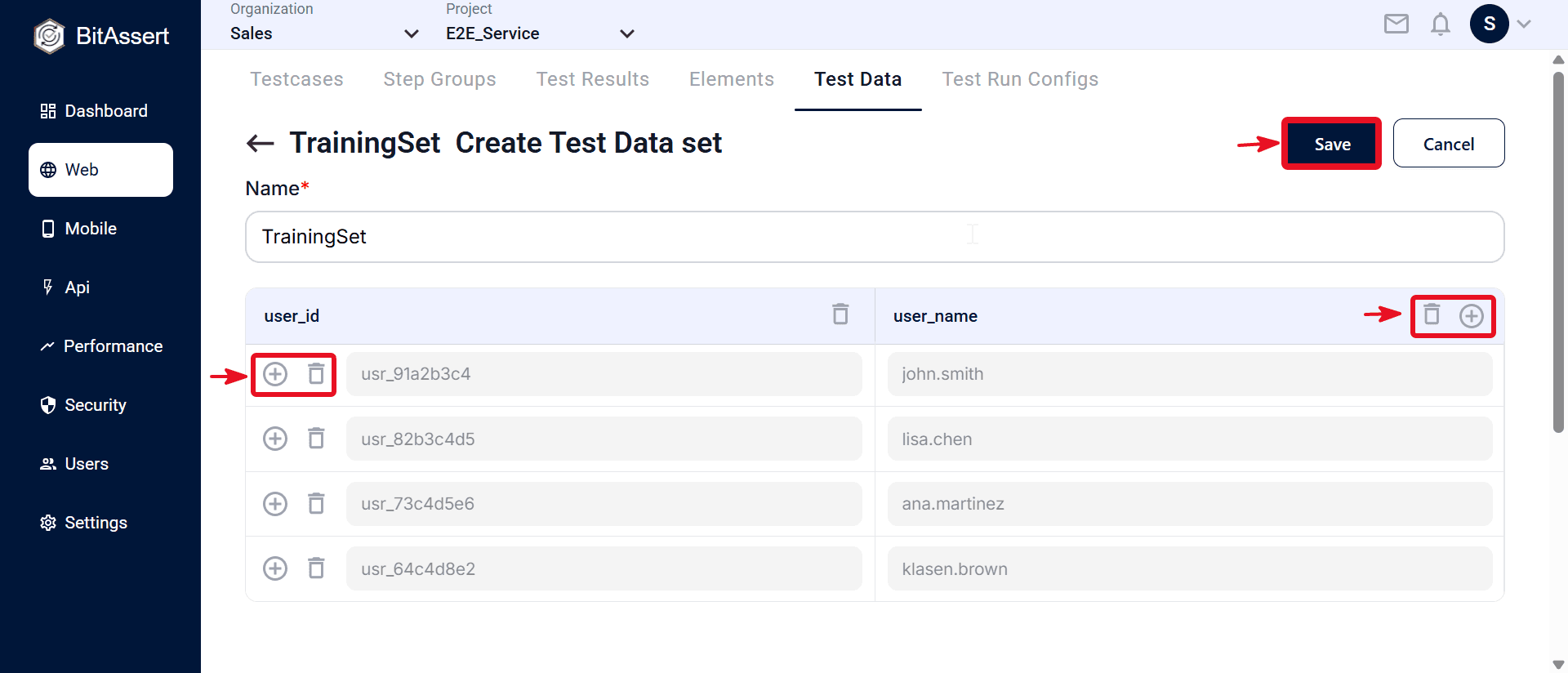
Task: Expand the account menu chevron
Action: point(1524,25)
